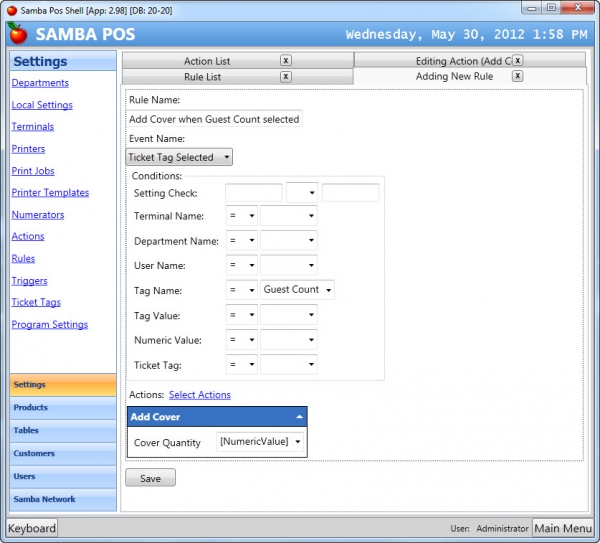600x543 pixels.
Task: Go to Rules list
Action: (23, 258)
